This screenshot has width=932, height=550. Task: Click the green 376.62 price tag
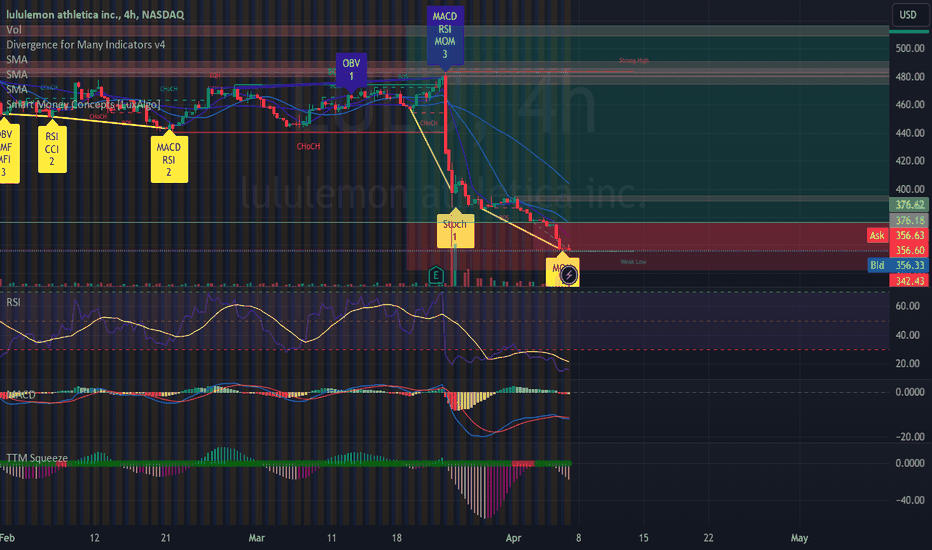pos(909,205)
